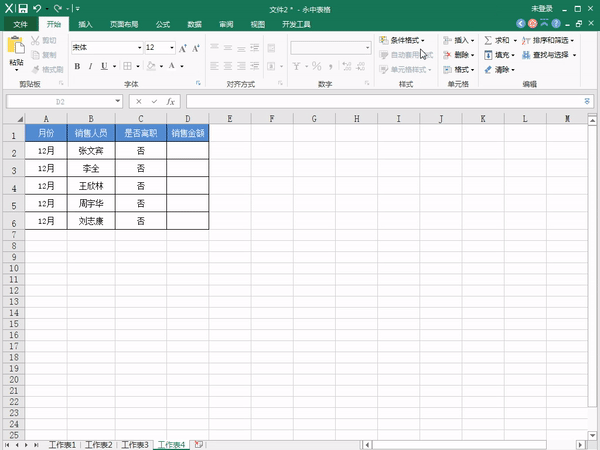Click the percent style icon

pos(316,66)
